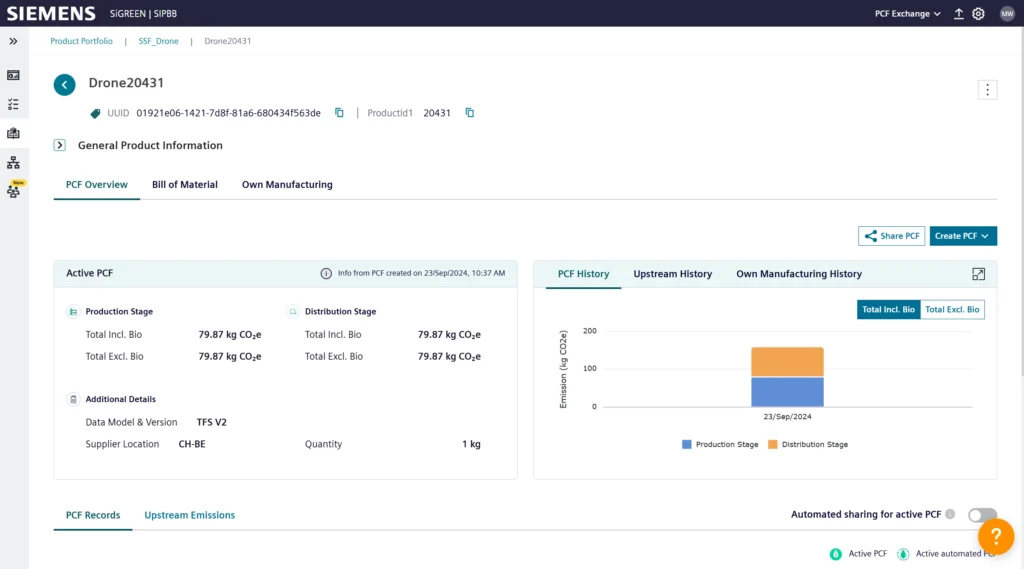This screenshot has height=569, width=1024.
Task: Expand General Product Information section
Action: (59, 145)
